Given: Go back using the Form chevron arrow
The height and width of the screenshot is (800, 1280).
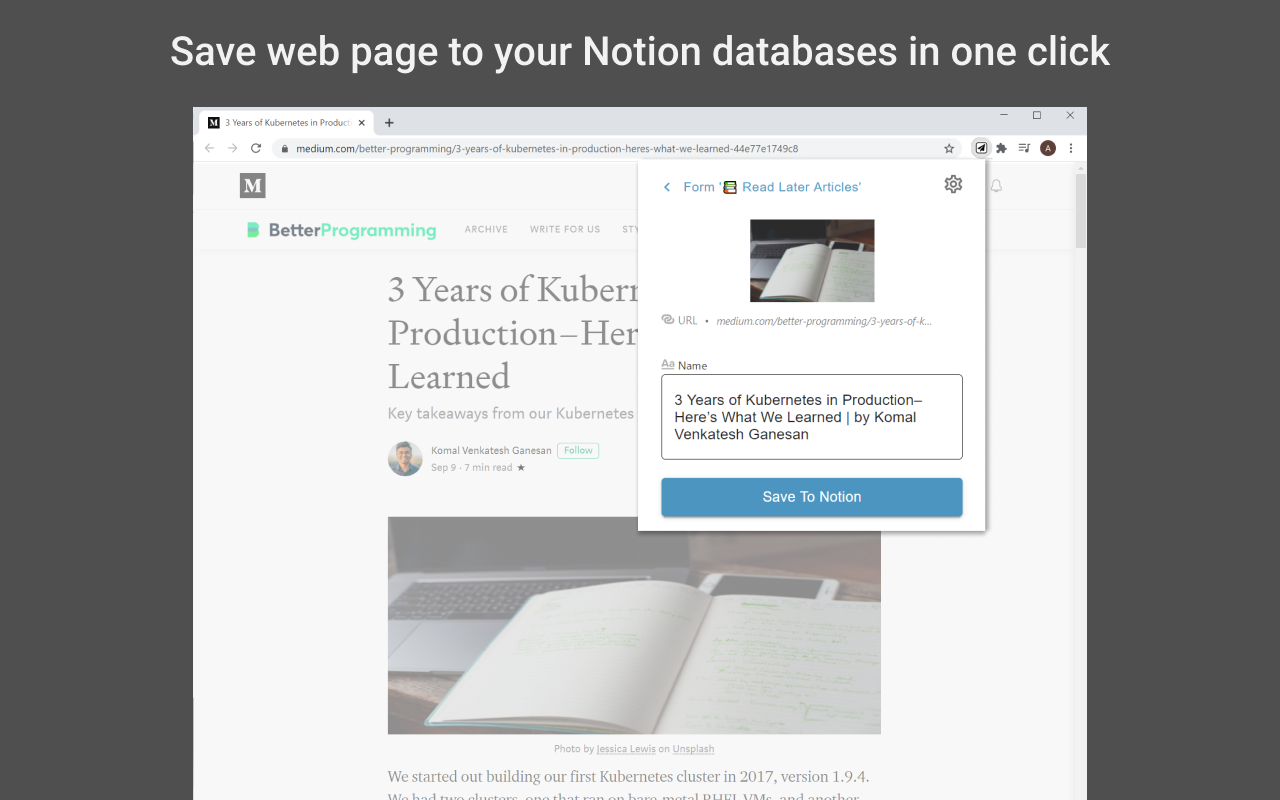Looking at the screenshot, I should [x=667, y=187].
